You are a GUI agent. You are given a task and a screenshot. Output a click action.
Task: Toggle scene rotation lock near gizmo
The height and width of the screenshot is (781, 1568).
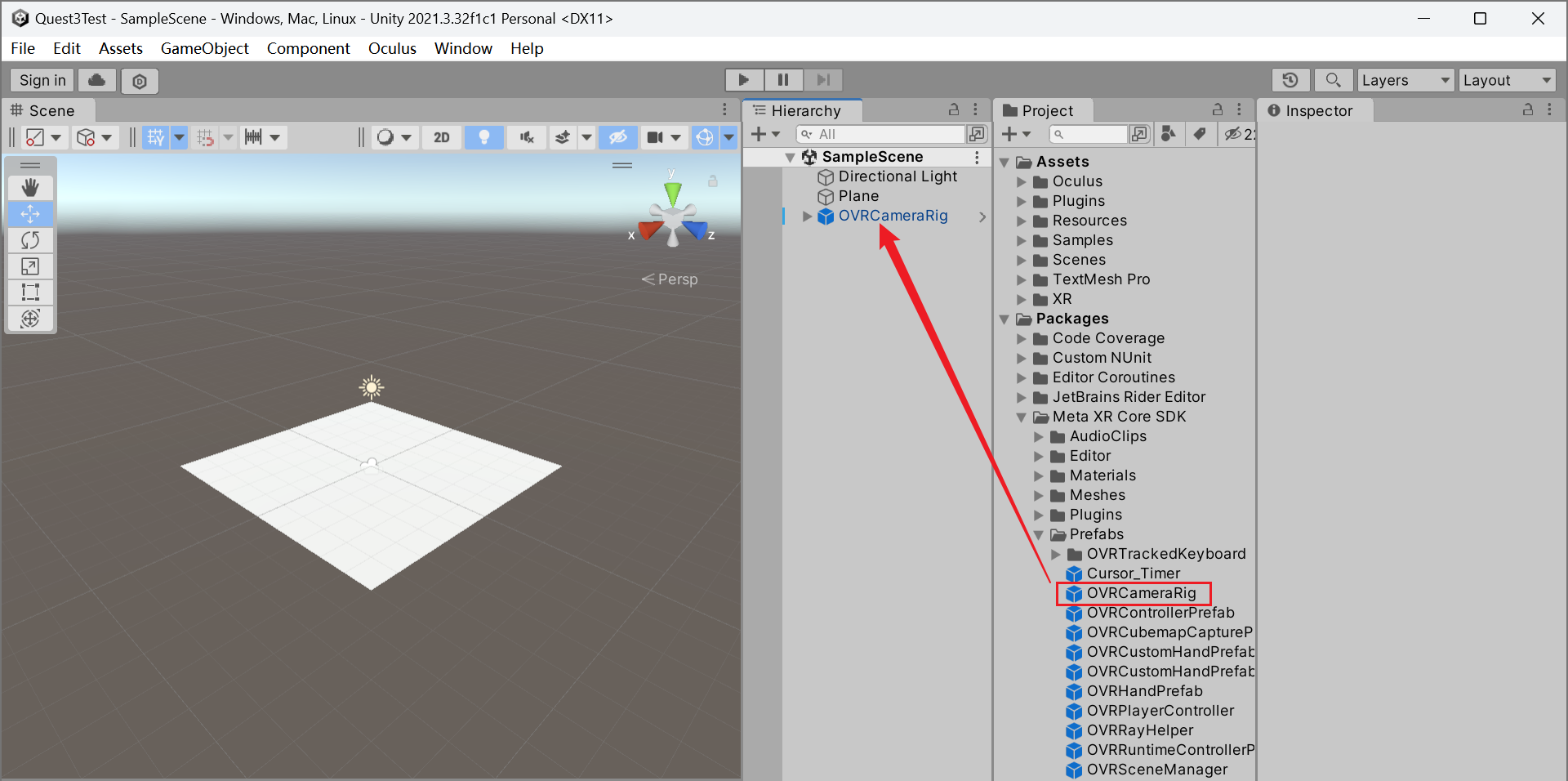(x=713, y=181)
